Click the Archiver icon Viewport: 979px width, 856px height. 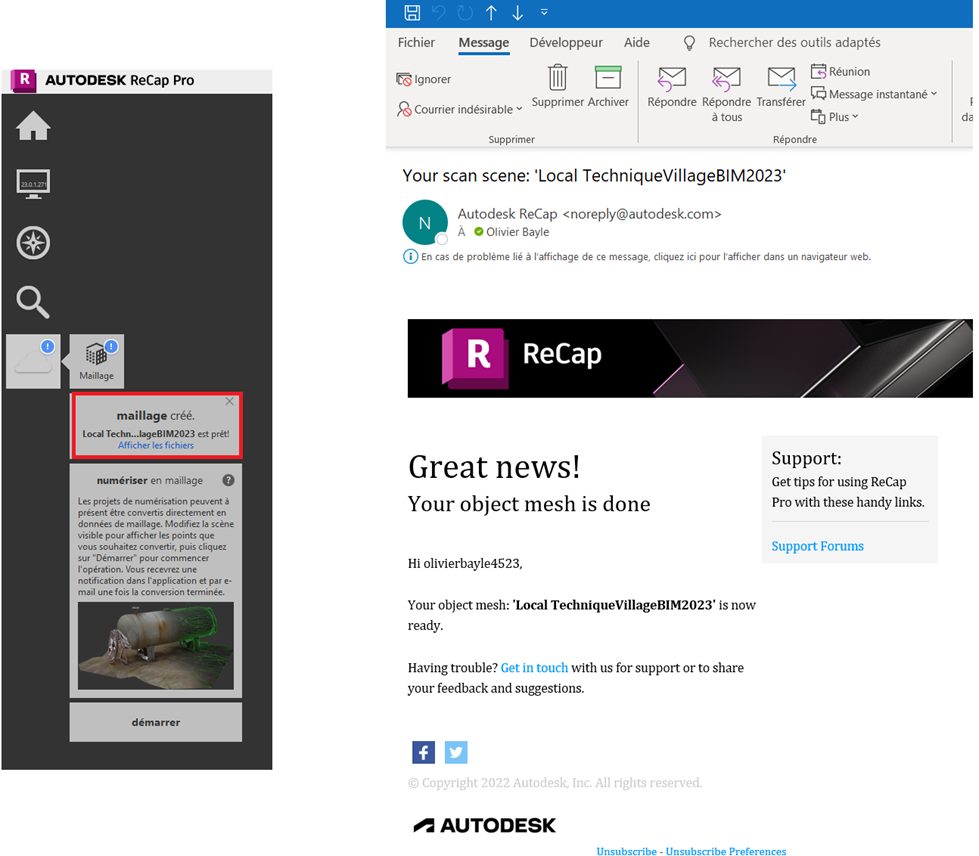pyautogui.click(x=608, y=78)
